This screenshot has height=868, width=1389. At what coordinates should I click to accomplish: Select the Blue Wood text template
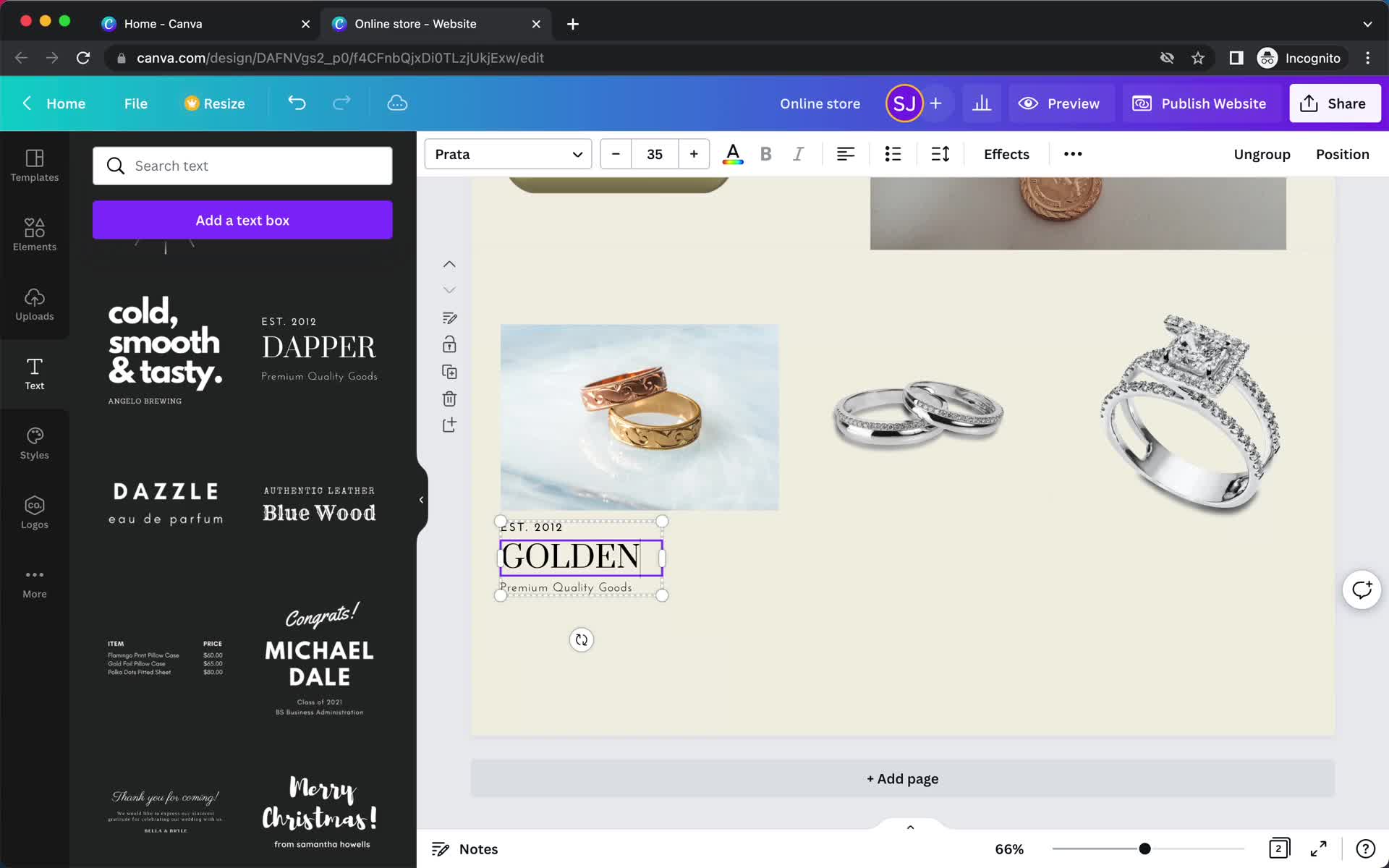point(319,504)
